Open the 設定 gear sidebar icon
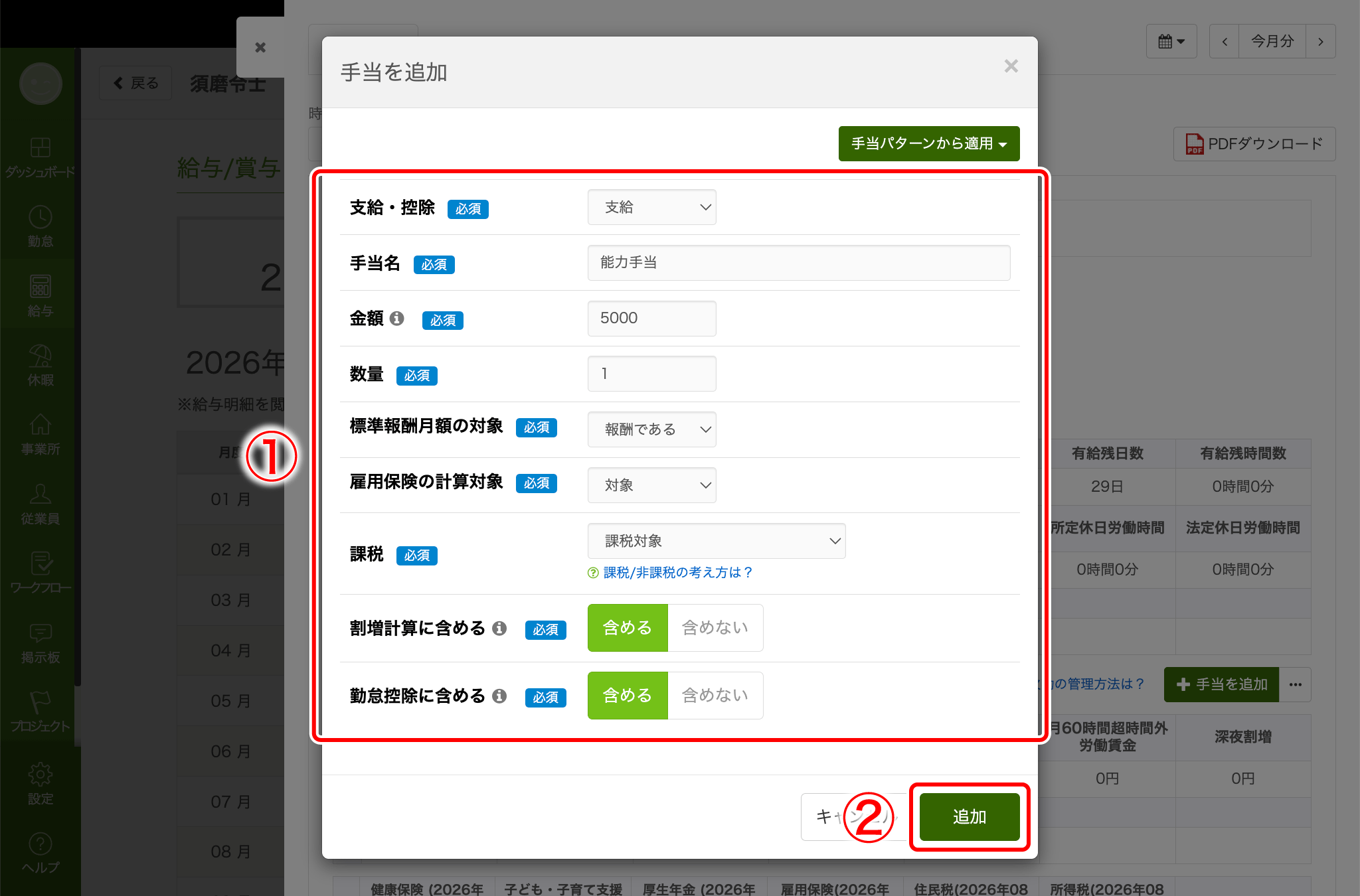The height and width of the screenshot is (896, 1360). [41, 774]
